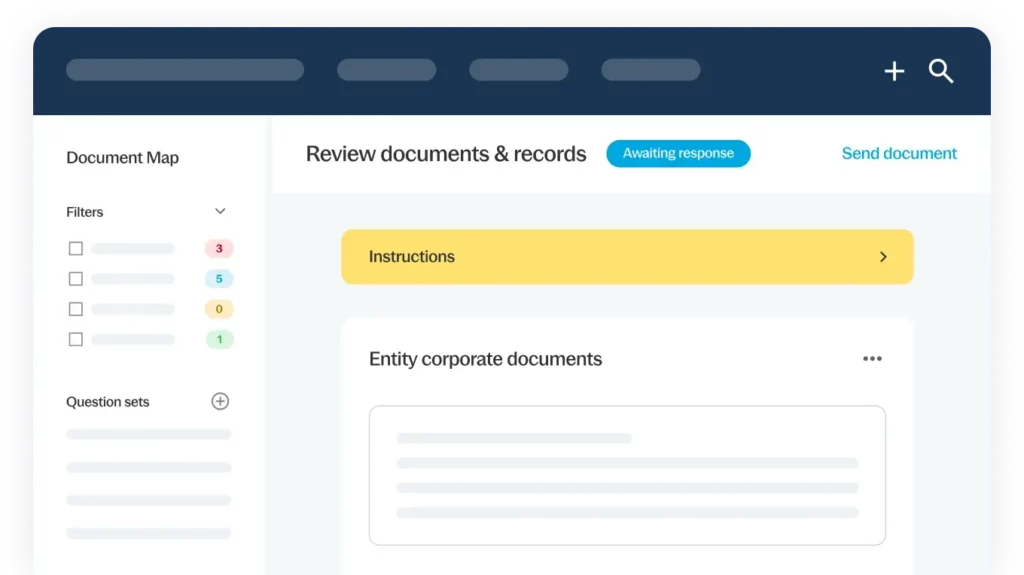
Task: Expand the yellow Instructions banner arrow
Action: click(882, 257)
